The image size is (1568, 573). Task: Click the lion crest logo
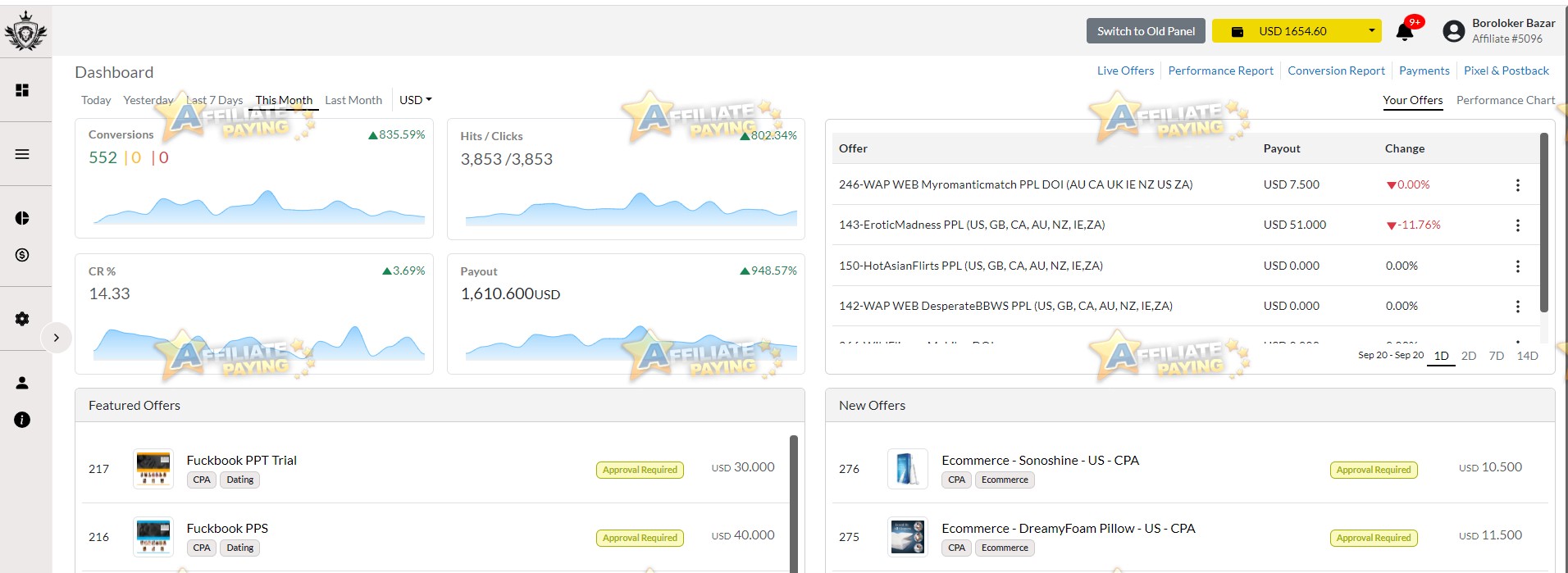[x=25, y=31]
